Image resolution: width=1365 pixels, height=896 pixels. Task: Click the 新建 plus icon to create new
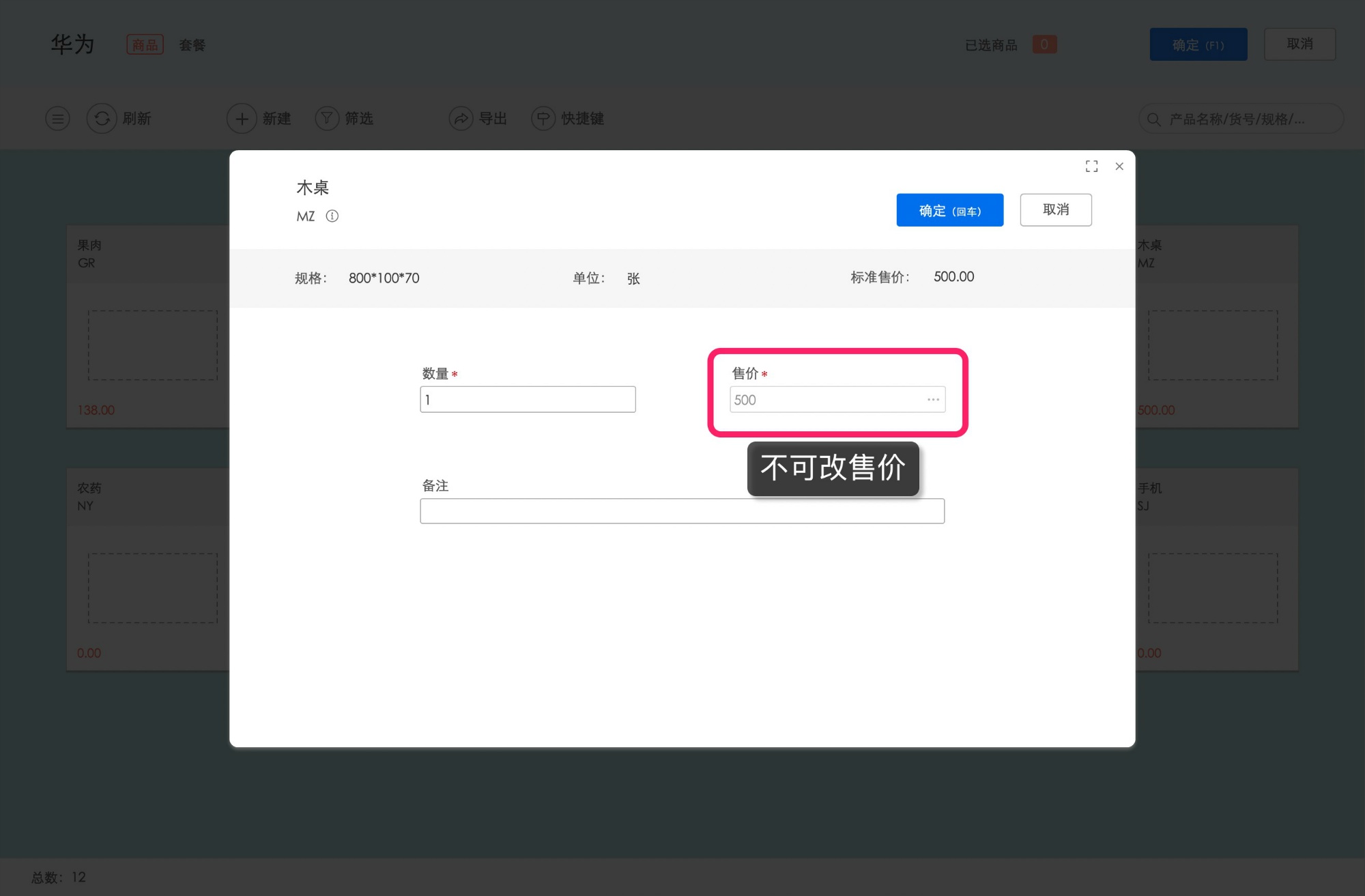[241, 118]
